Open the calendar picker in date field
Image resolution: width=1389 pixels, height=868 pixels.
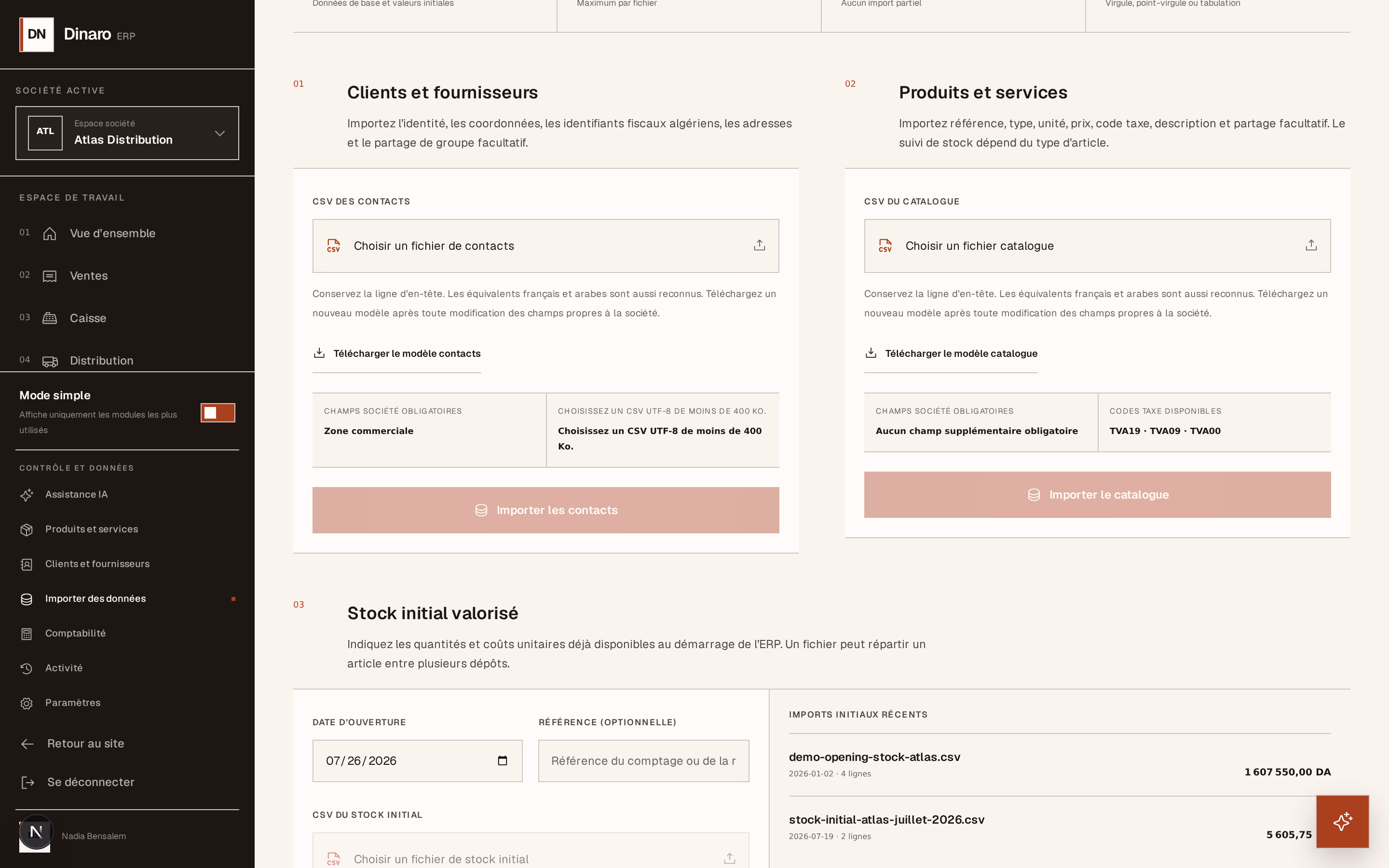(502, 760)
